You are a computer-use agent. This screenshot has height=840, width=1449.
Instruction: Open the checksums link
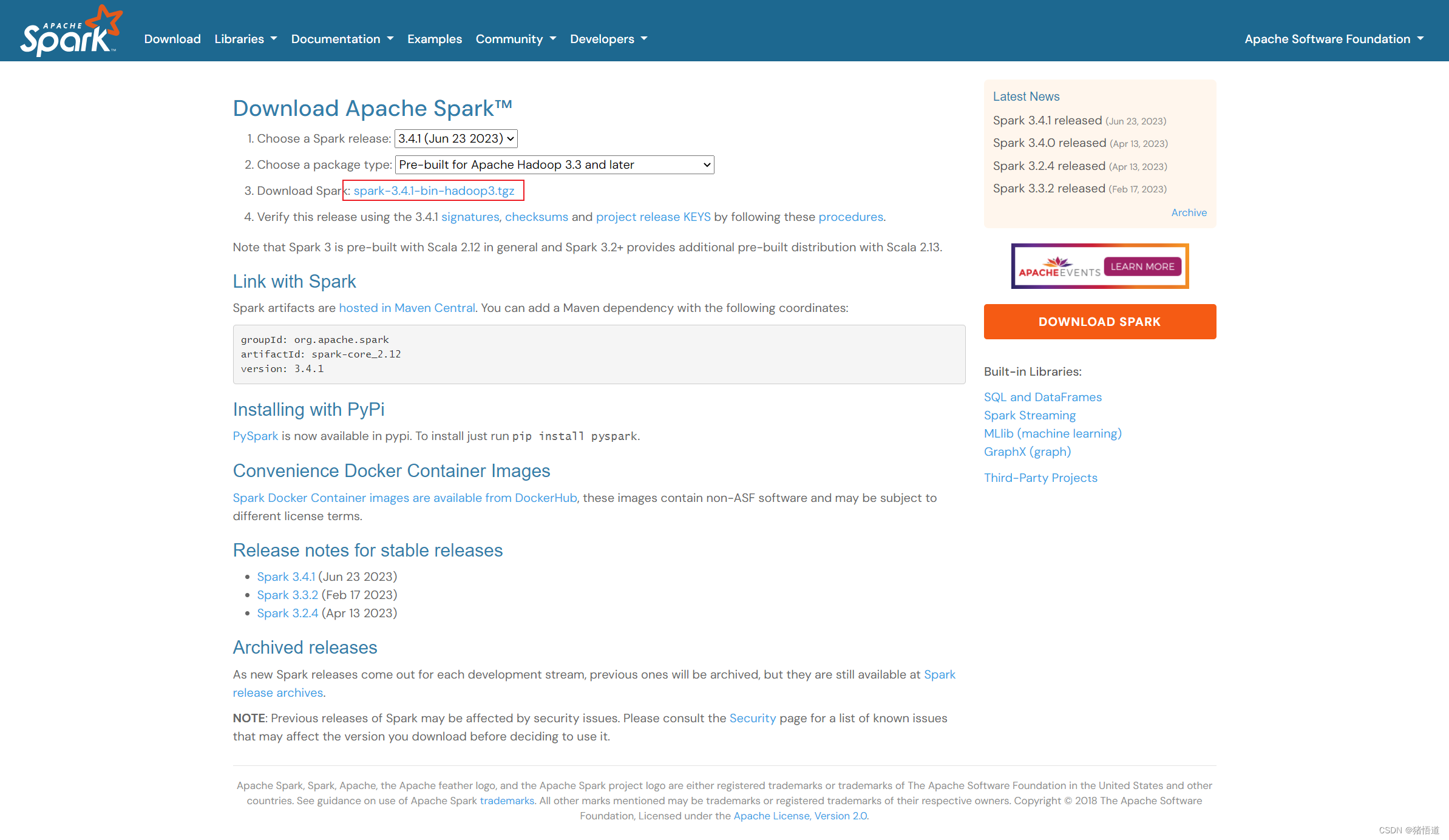(537, 217)
